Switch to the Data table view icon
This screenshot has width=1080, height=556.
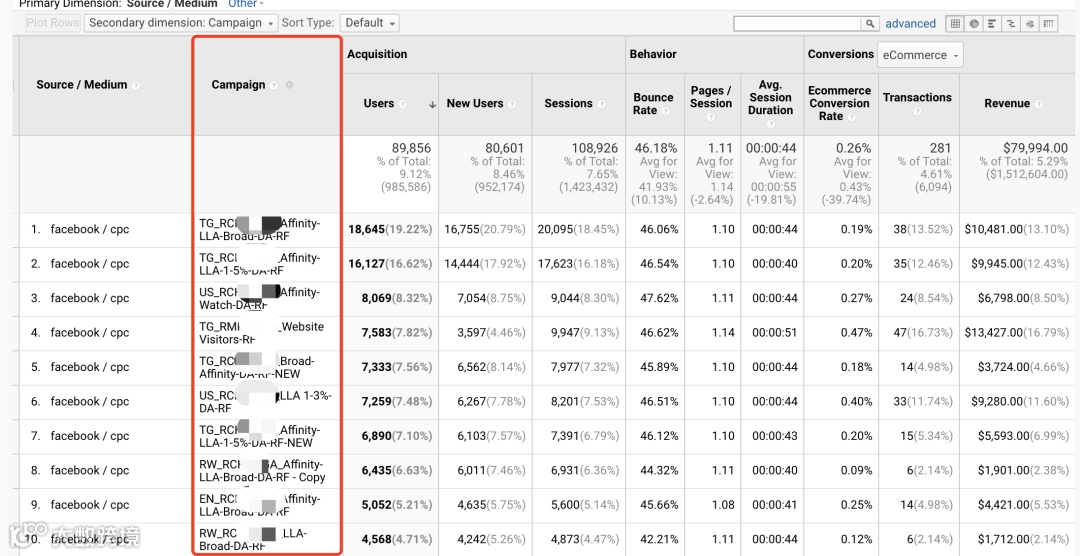click(955, 23)
